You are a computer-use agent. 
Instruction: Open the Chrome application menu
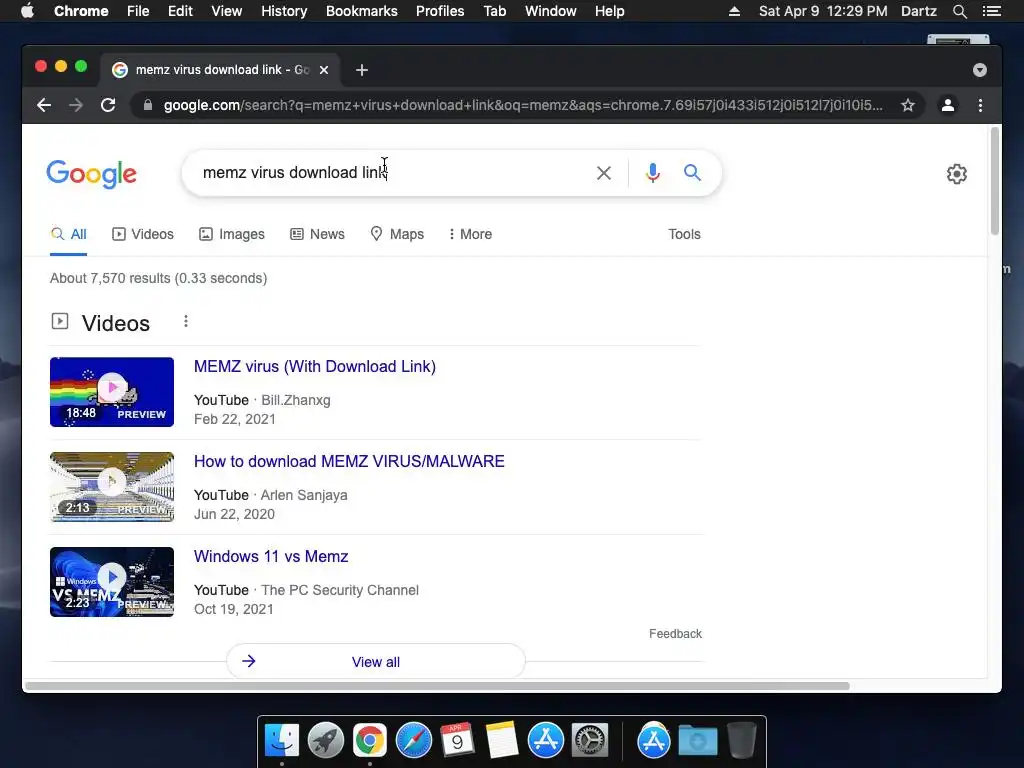(x=81, y=11)
